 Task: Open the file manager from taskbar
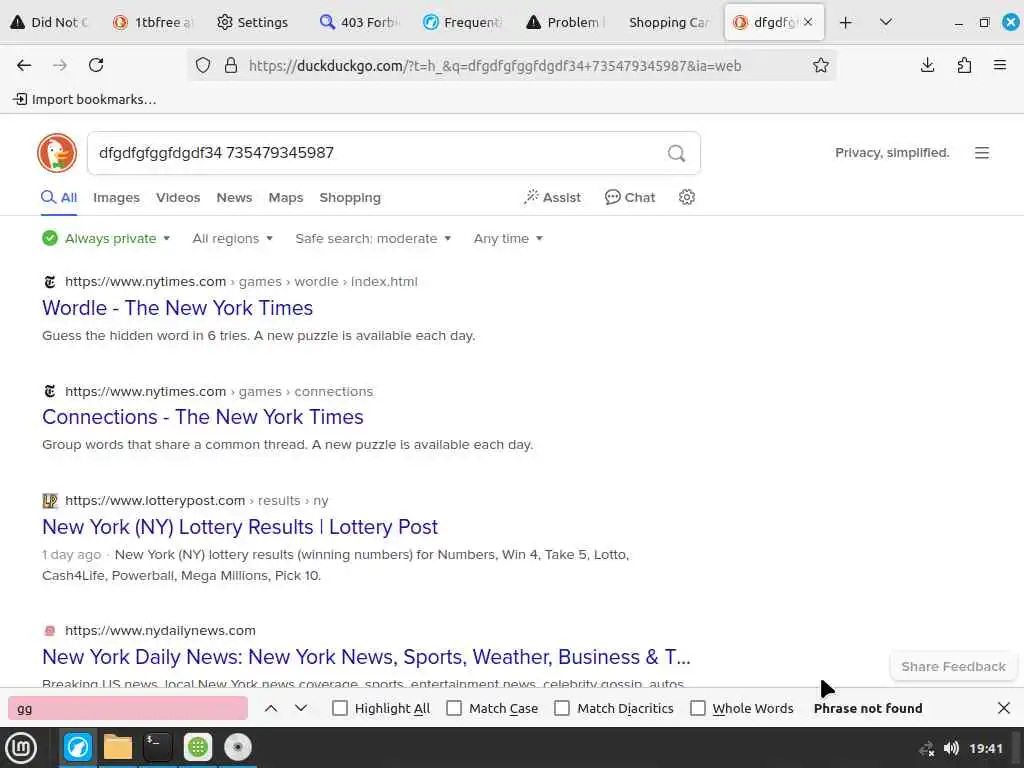pos(118,748)
